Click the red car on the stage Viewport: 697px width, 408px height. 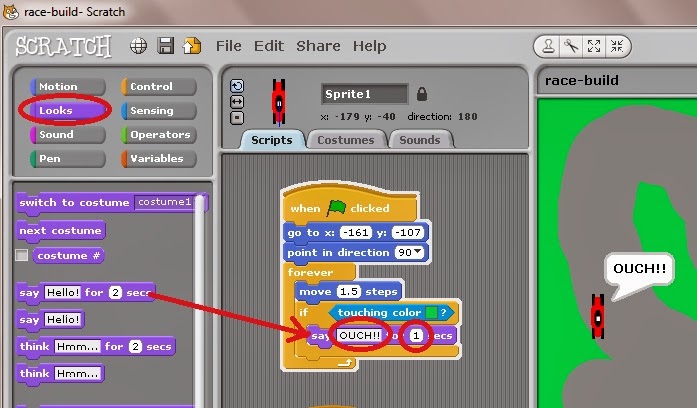597,316
